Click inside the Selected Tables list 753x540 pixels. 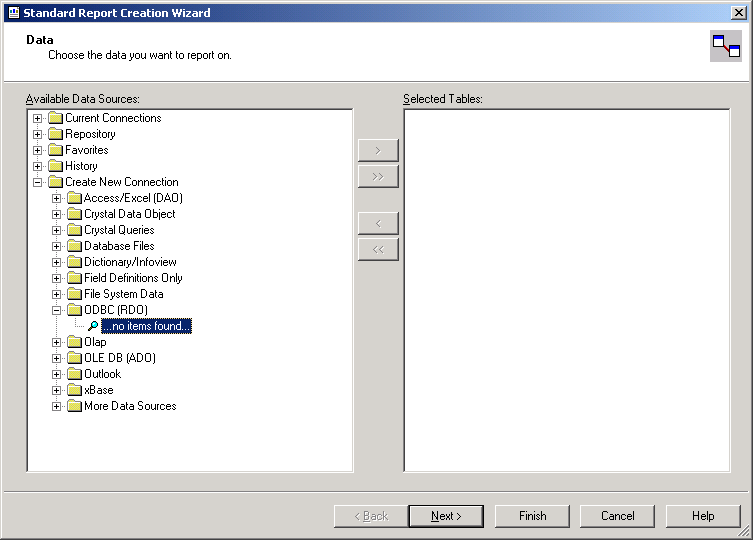point(566,290)
